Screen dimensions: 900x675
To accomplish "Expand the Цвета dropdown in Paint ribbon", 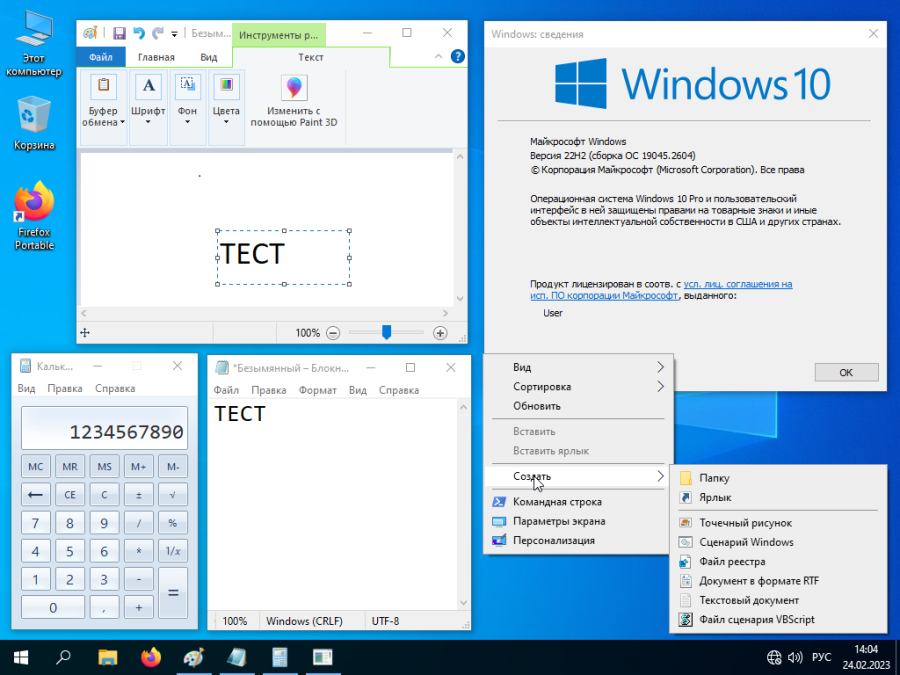I will [x=226, y=107].
